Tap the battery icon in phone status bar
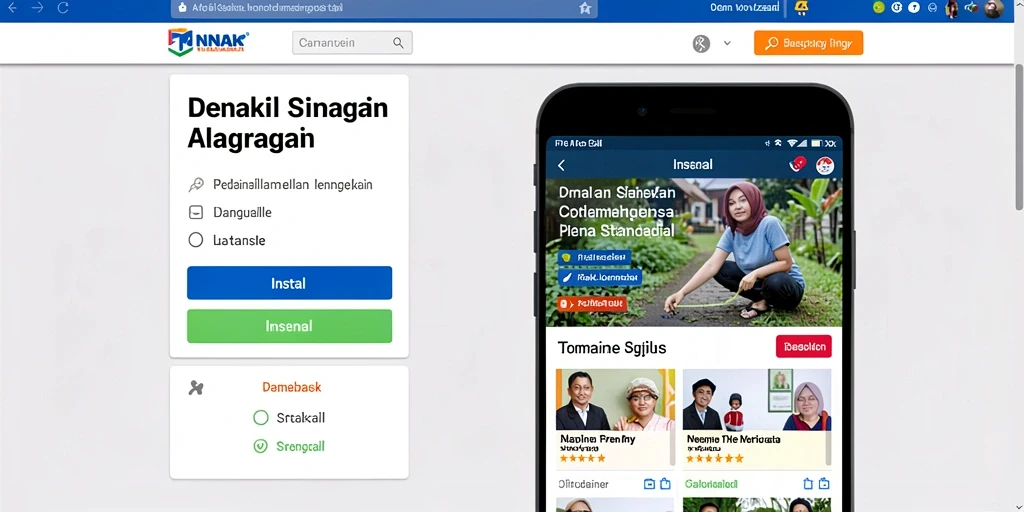 (x=817, y=143)
